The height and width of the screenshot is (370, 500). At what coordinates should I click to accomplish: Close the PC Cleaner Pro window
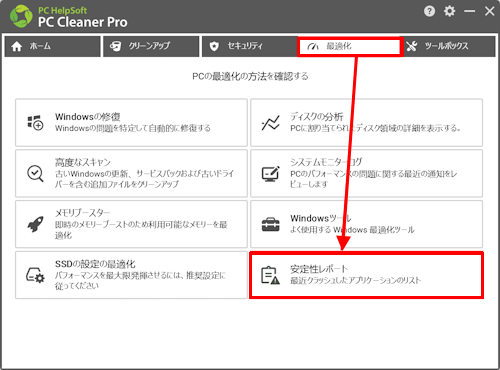489,11
